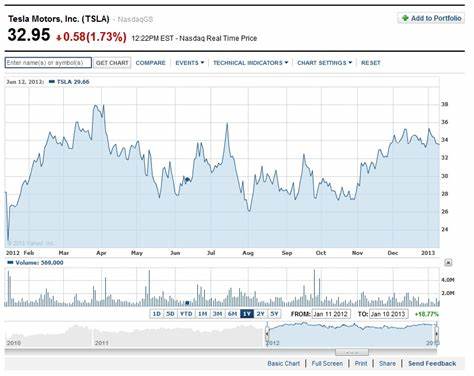
Task: Select the 5D time range
Action: tap(170, 314)
